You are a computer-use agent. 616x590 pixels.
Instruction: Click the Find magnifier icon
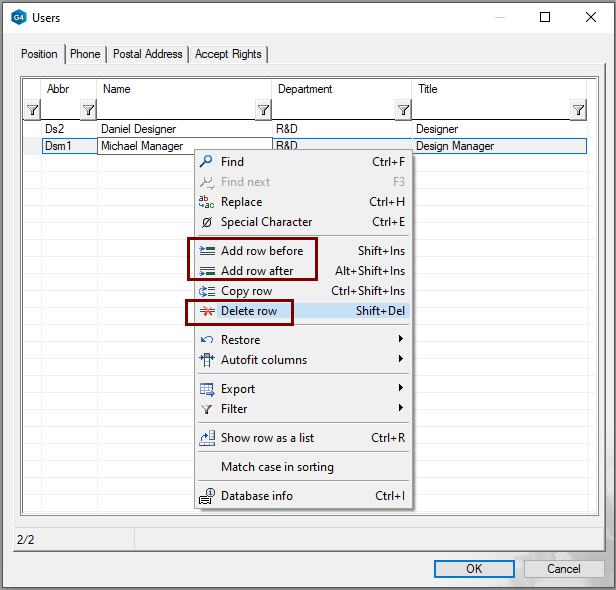pos(207,162)
